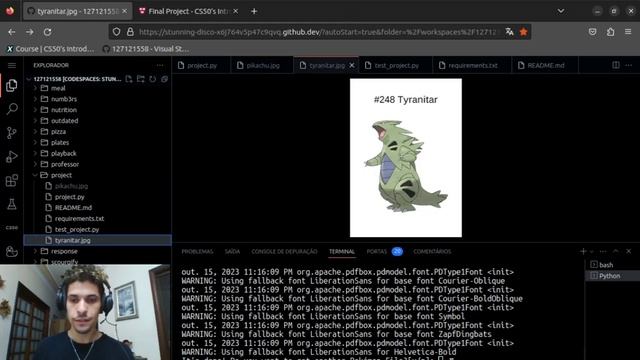
Task: Open the rubber duck debugger icon
Action: (x=12, y=251)
